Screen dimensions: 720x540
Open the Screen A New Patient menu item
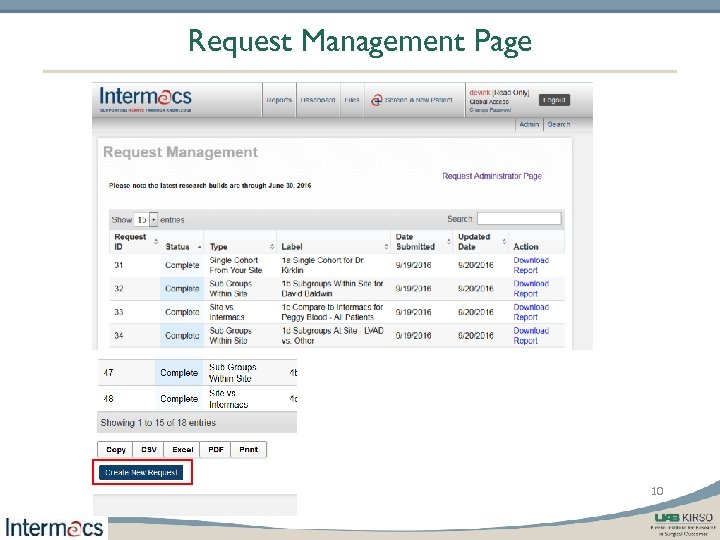[418, 100]
